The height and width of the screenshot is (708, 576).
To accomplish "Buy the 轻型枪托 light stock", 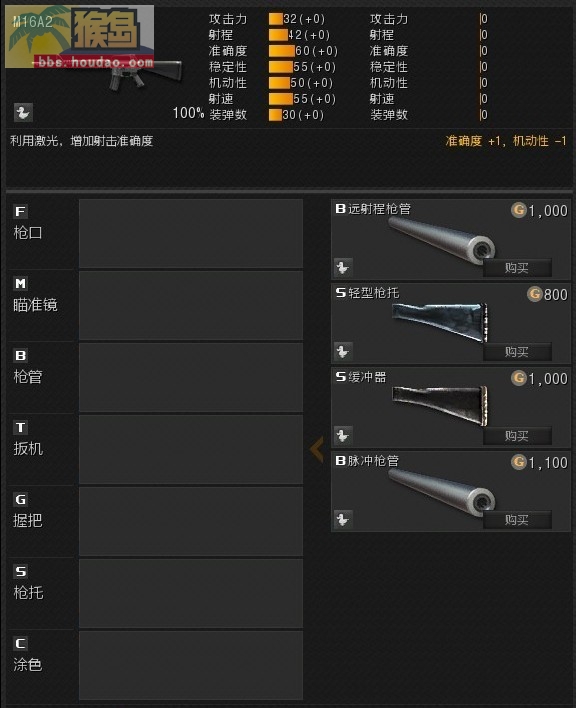I will pos(517,352).
